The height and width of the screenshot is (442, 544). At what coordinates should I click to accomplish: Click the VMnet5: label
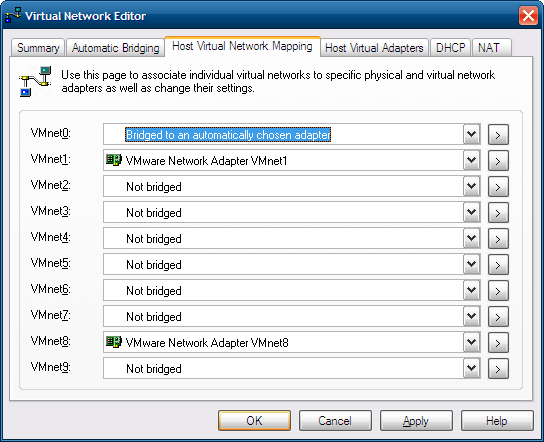click(51, 263)
